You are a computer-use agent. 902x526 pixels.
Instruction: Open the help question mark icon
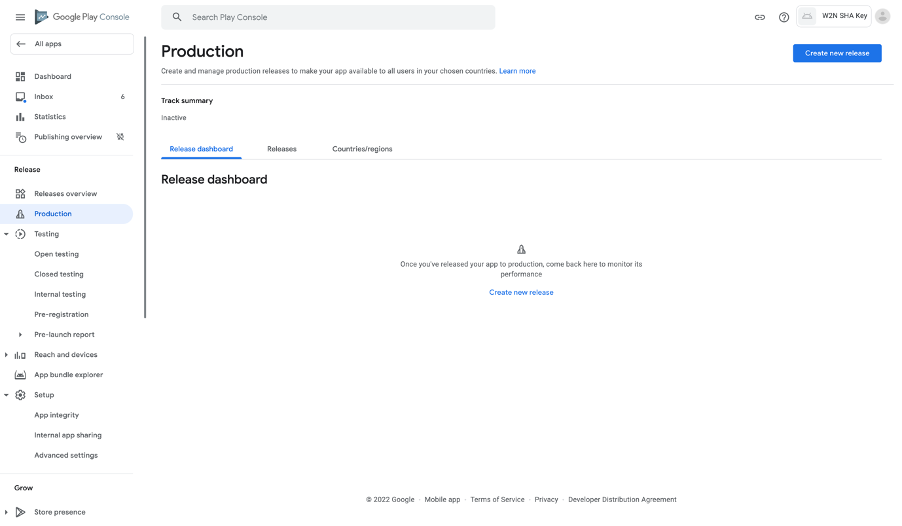click(x=784, y=17)
